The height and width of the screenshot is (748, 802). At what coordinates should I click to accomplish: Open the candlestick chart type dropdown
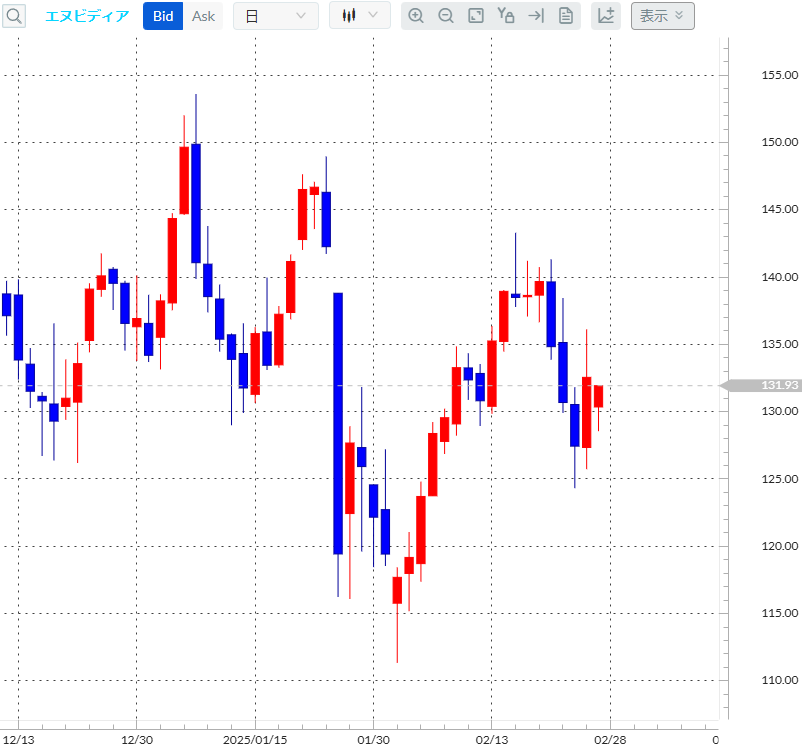click(x=360, y=15)
